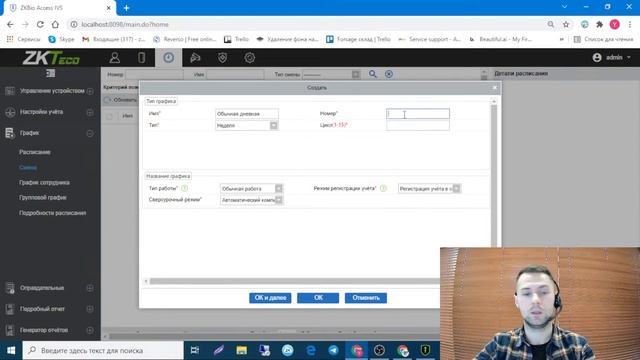
Task: Expand the Настройки учёта sidebar section
Action: pyautogui.click(x=90, y=112)
